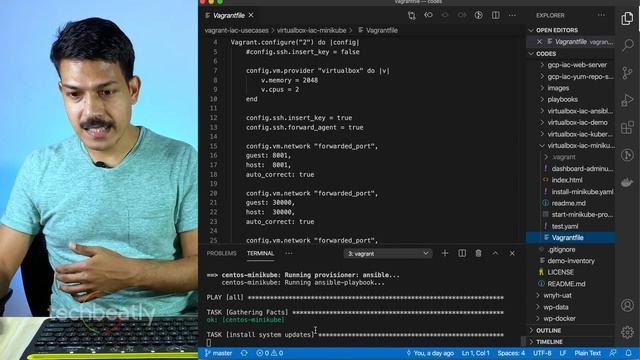Split the terminal panel
The height and width of the screenshot is (360, 640).
(x=462, y=253)
